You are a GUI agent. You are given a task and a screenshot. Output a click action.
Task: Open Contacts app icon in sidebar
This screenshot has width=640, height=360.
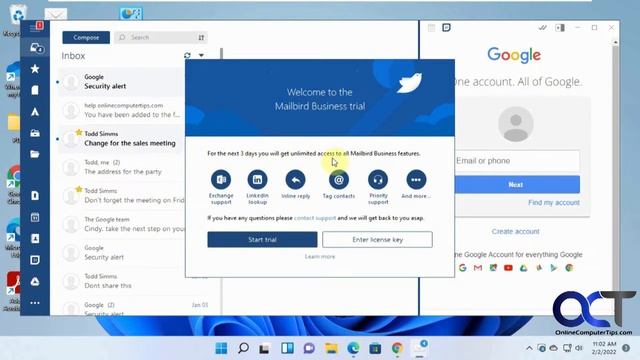(35, 238)
